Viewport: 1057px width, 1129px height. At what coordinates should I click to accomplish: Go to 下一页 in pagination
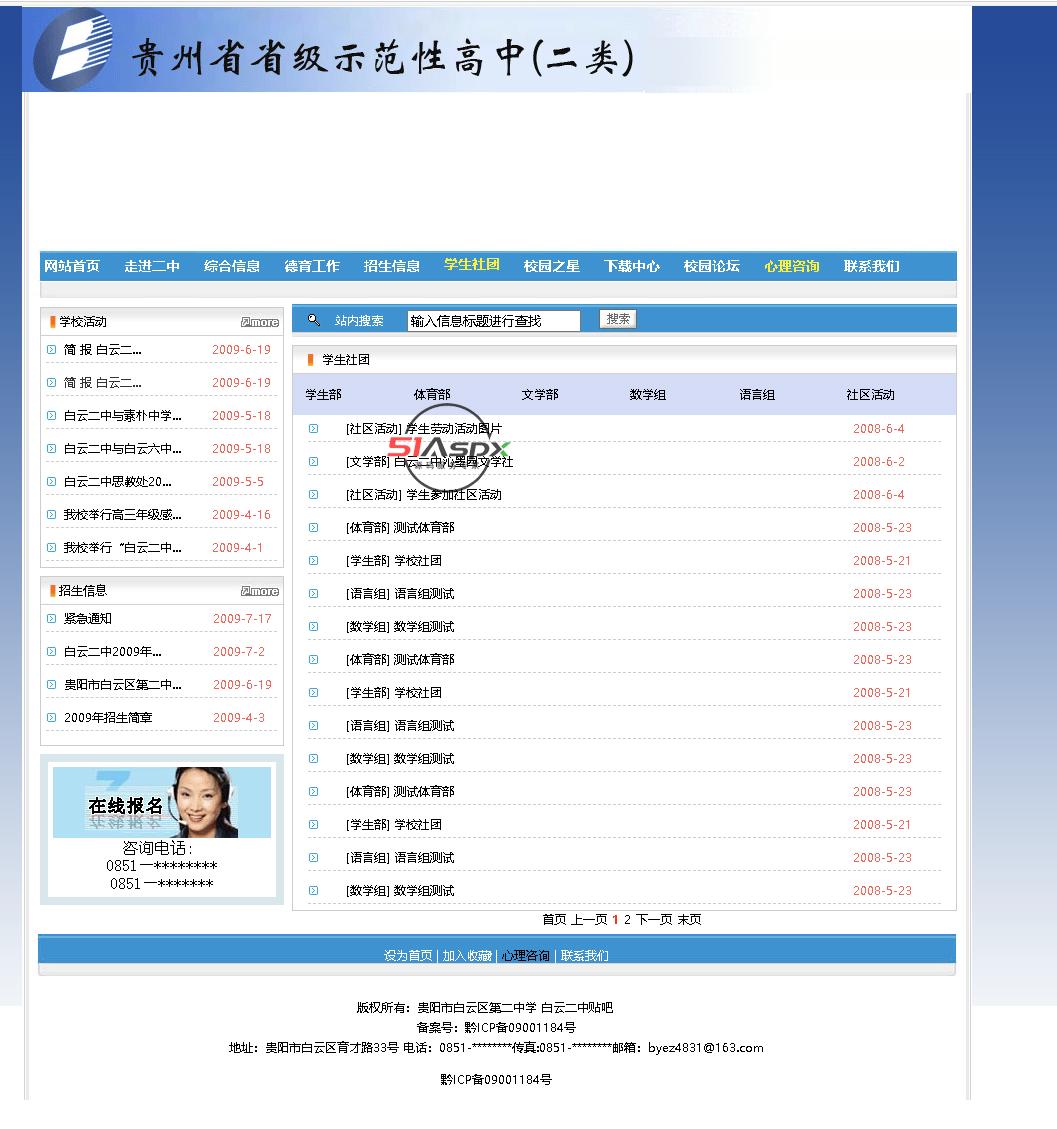click(x=654, y=919)
